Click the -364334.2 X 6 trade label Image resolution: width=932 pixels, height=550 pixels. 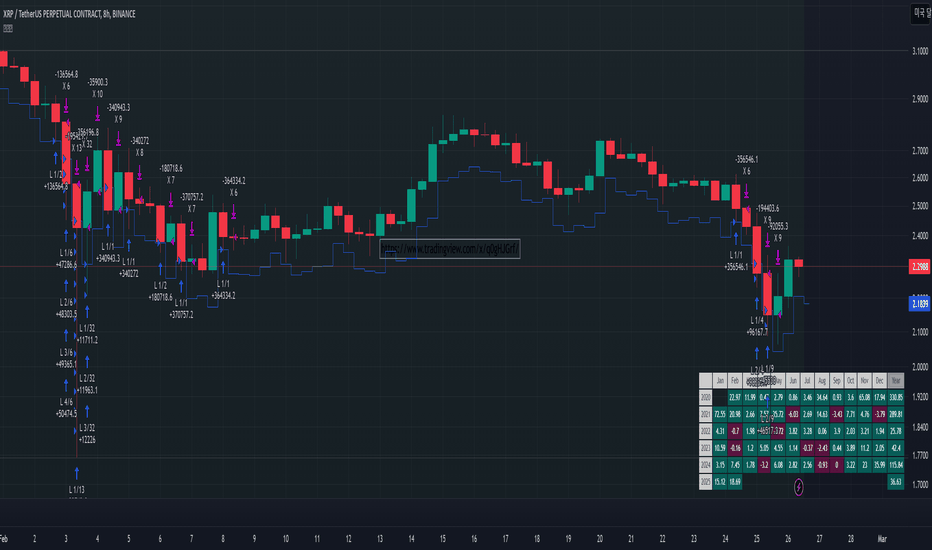(234, 187)
